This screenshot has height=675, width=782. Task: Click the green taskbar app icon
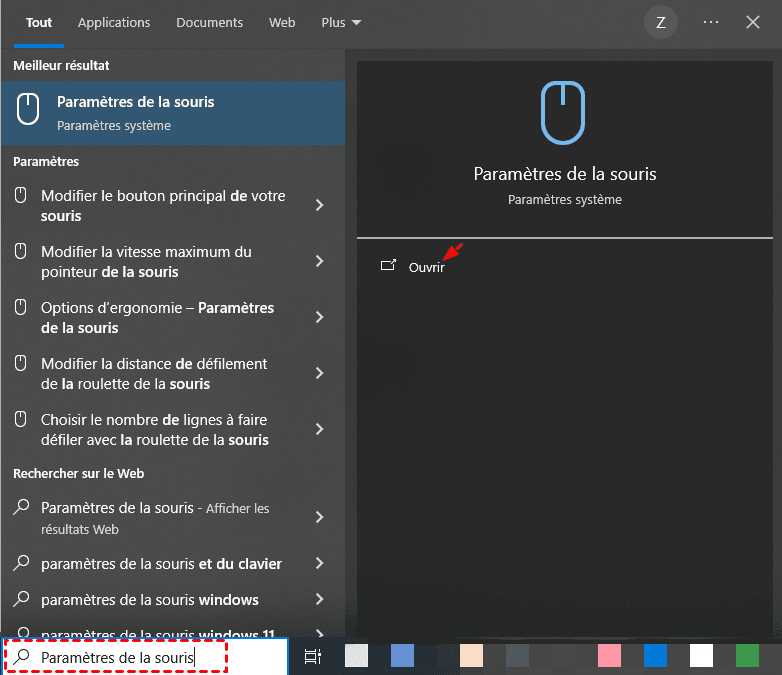pos(747,656)
